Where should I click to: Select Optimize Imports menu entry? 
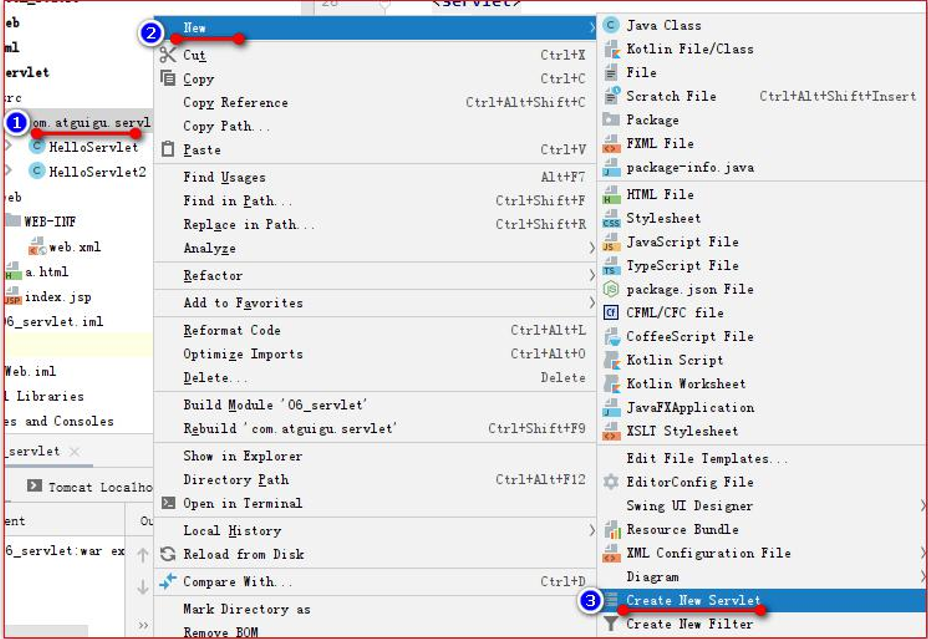point(375,354)
